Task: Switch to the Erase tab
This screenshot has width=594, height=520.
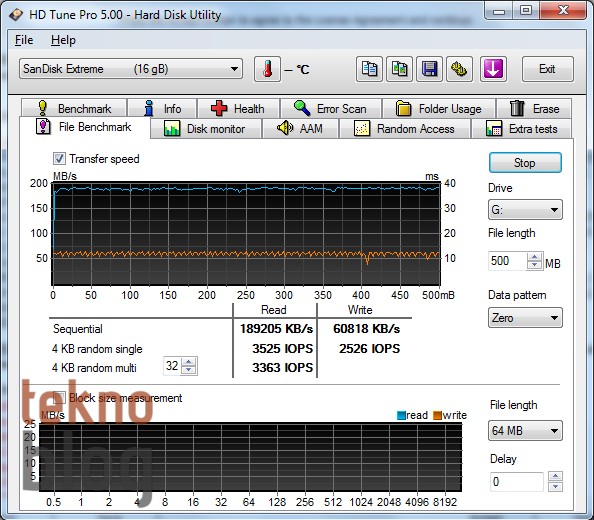Action: (534, 109)
